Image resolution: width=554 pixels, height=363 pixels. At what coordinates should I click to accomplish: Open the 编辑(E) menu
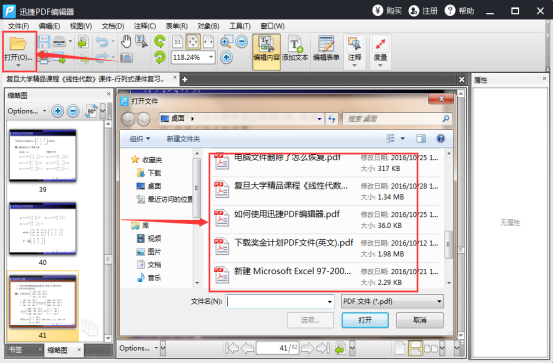(49, 26)
